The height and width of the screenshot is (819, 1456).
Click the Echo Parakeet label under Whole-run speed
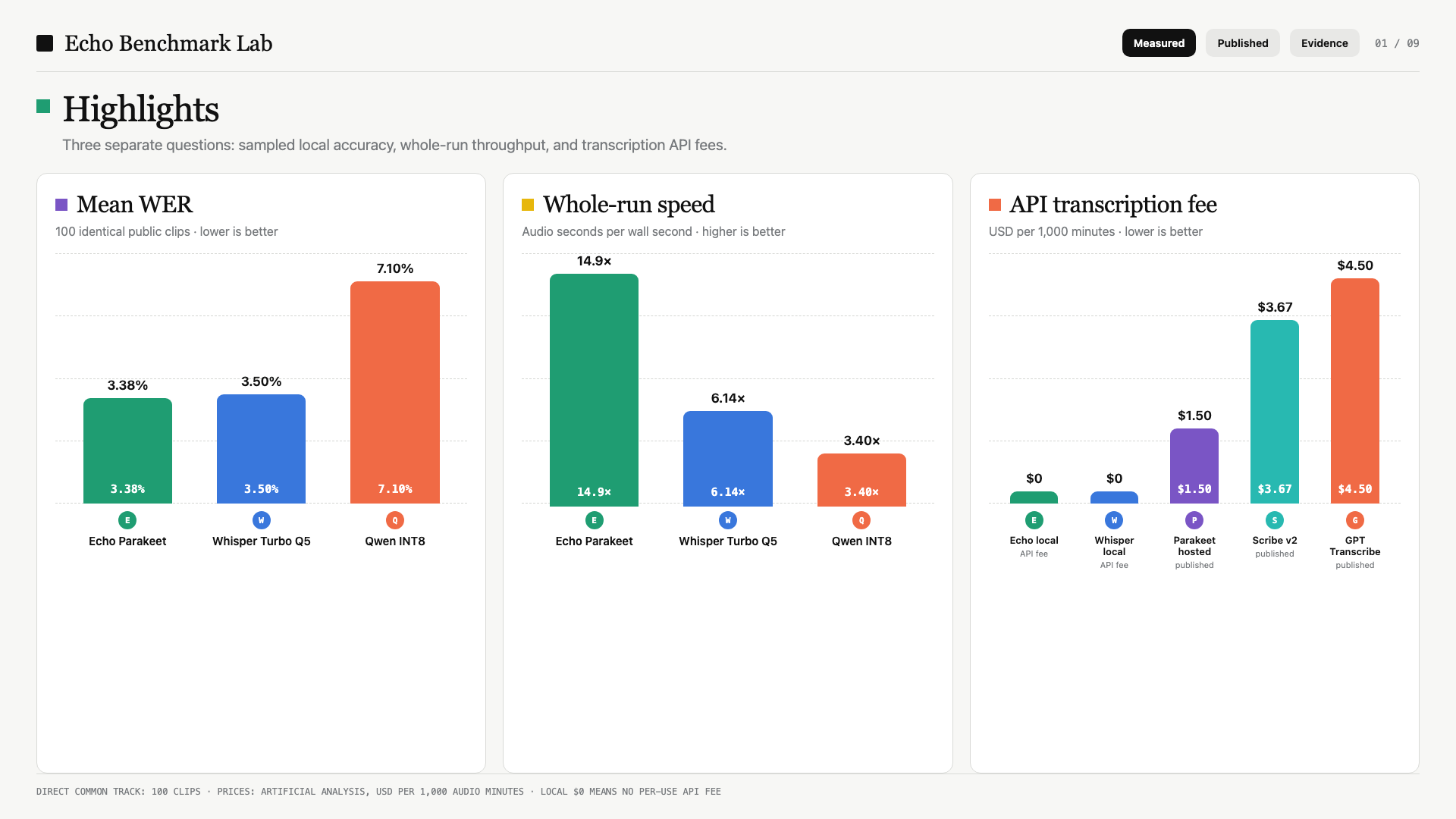[x=594, y=541]
